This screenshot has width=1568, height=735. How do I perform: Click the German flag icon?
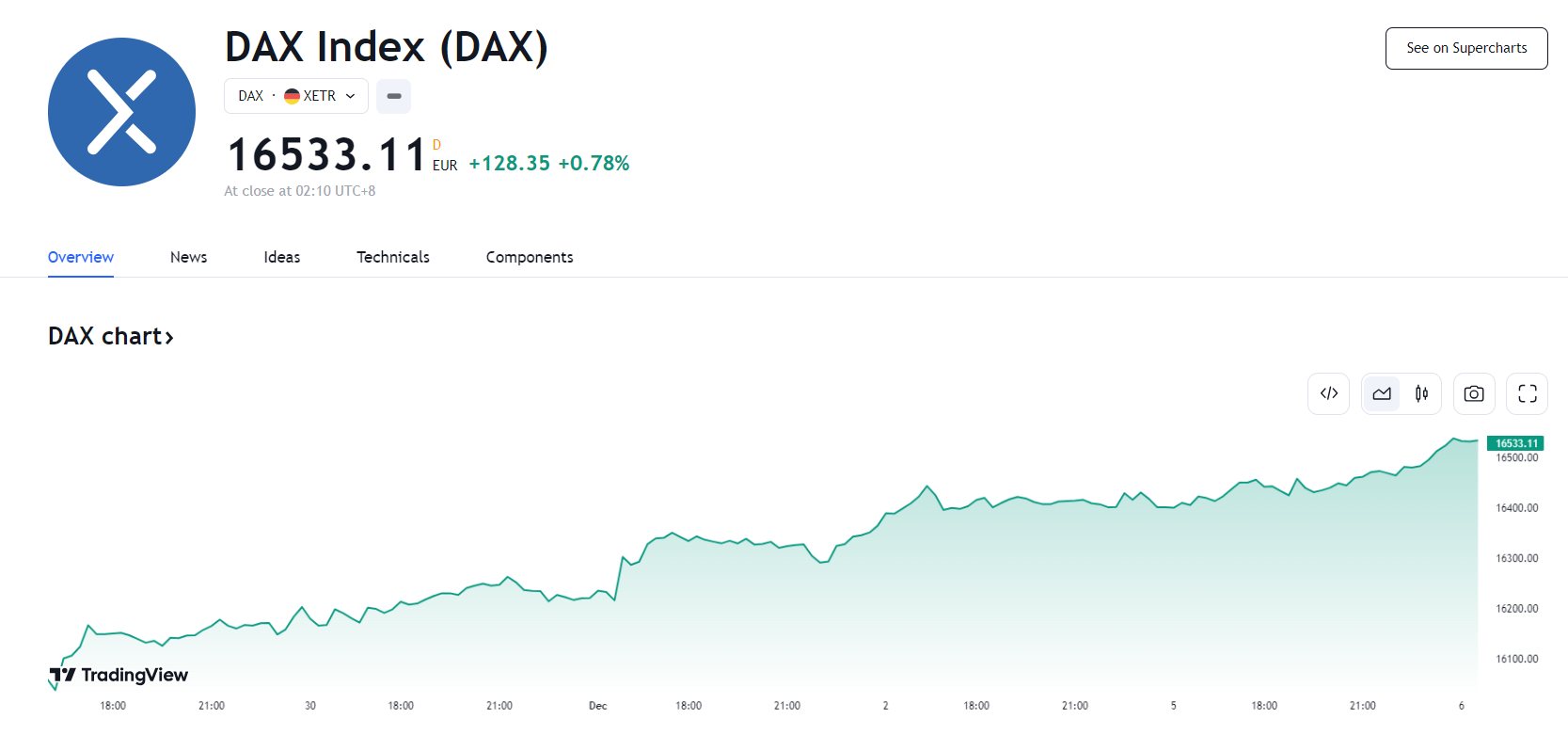tap(292, 96)
